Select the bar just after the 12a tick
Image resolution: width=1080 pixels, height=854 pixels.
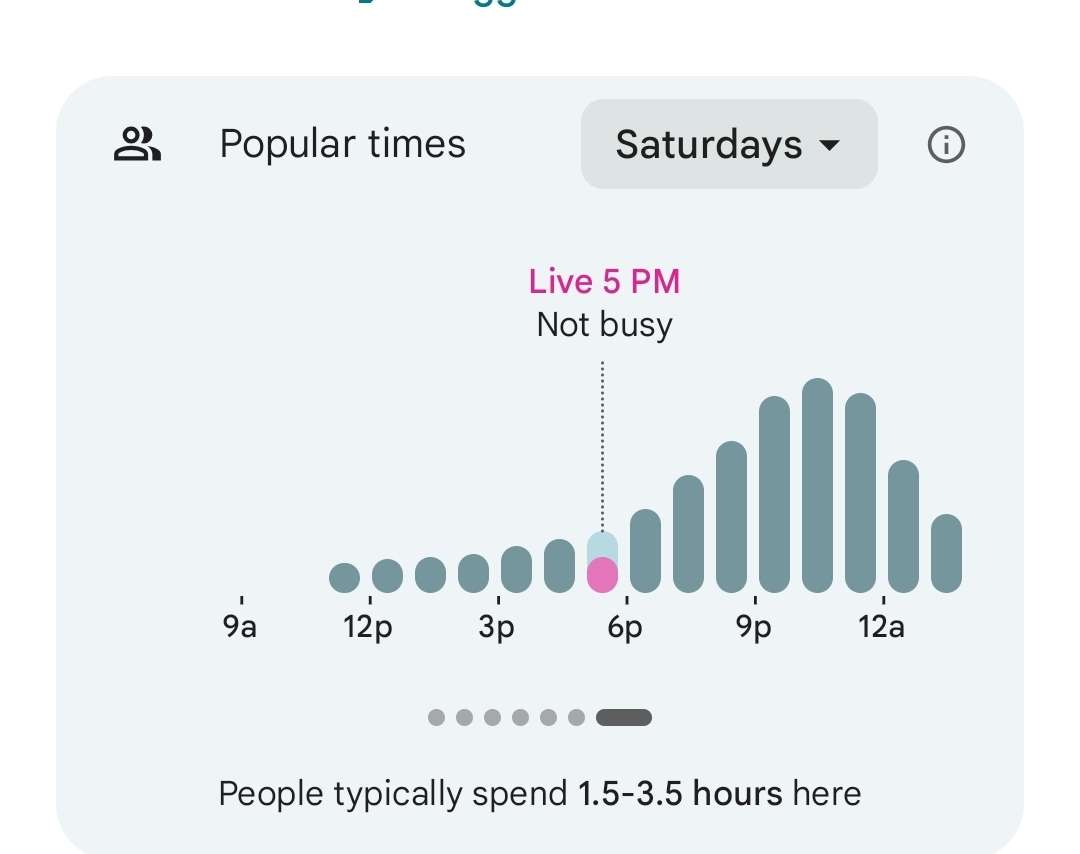pos(903,526)
